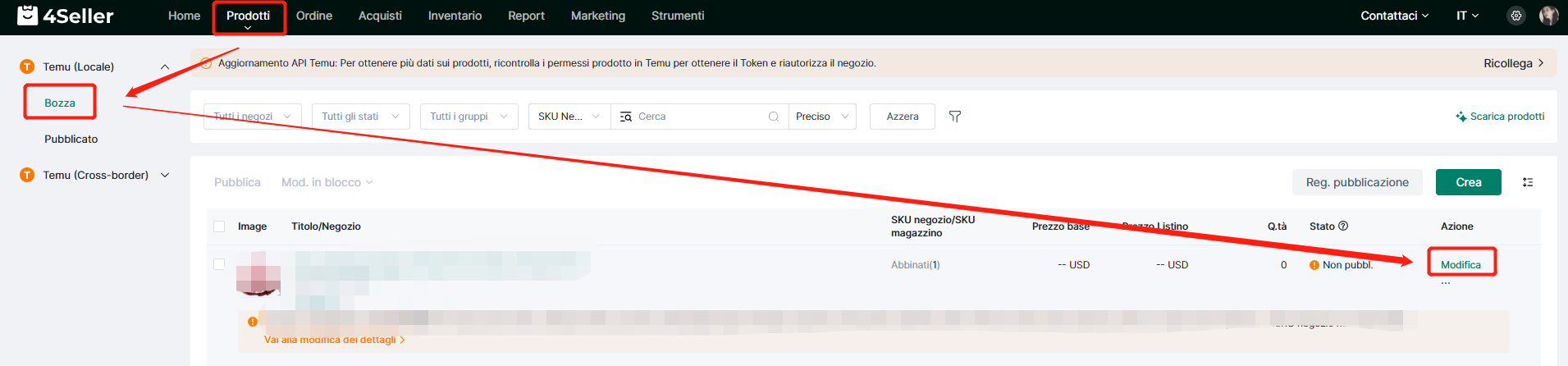1568x366 pixels.
Task: Click the Abbinati(1) SKU link
Action: pos(916,265)
